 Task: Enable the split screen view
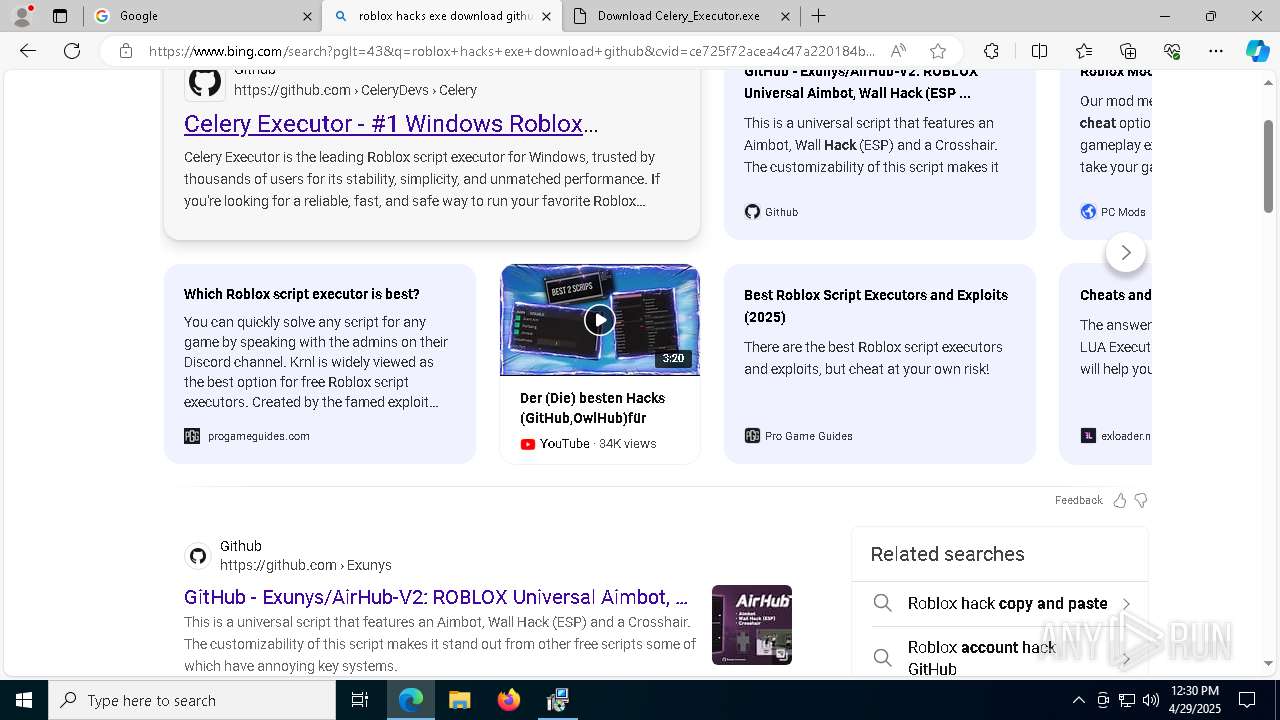point(1039,51)
